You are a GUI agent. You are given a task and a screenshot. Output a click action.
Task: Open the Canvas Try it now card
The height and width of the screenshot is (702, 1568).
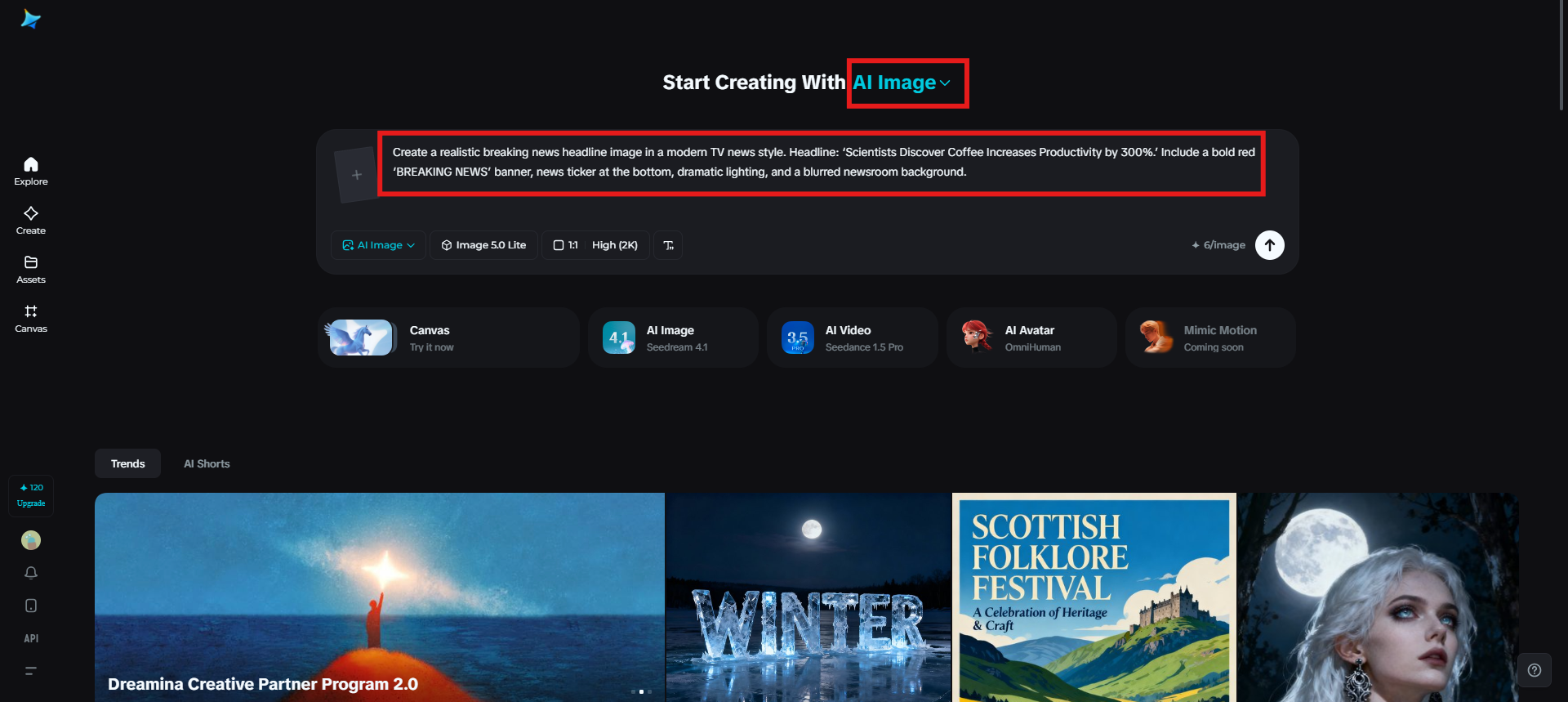coord(449,338)
